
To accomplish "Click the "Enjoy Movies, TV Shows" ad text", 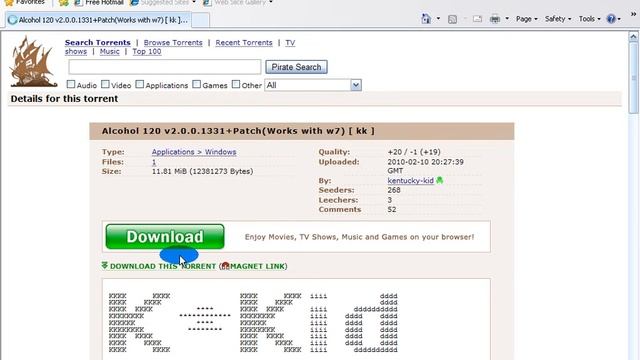I will 359,237.
